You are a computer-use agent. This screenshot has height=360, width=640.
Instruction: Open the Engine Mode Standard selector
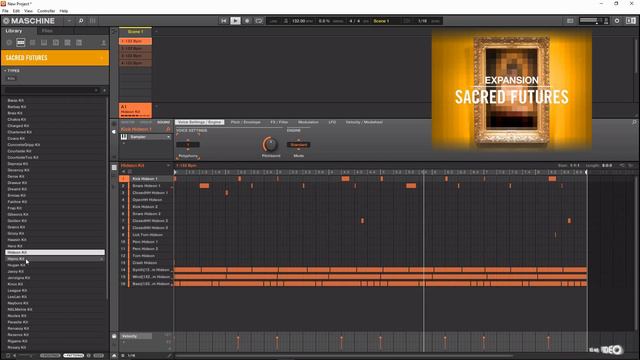[x=298, y=144]
